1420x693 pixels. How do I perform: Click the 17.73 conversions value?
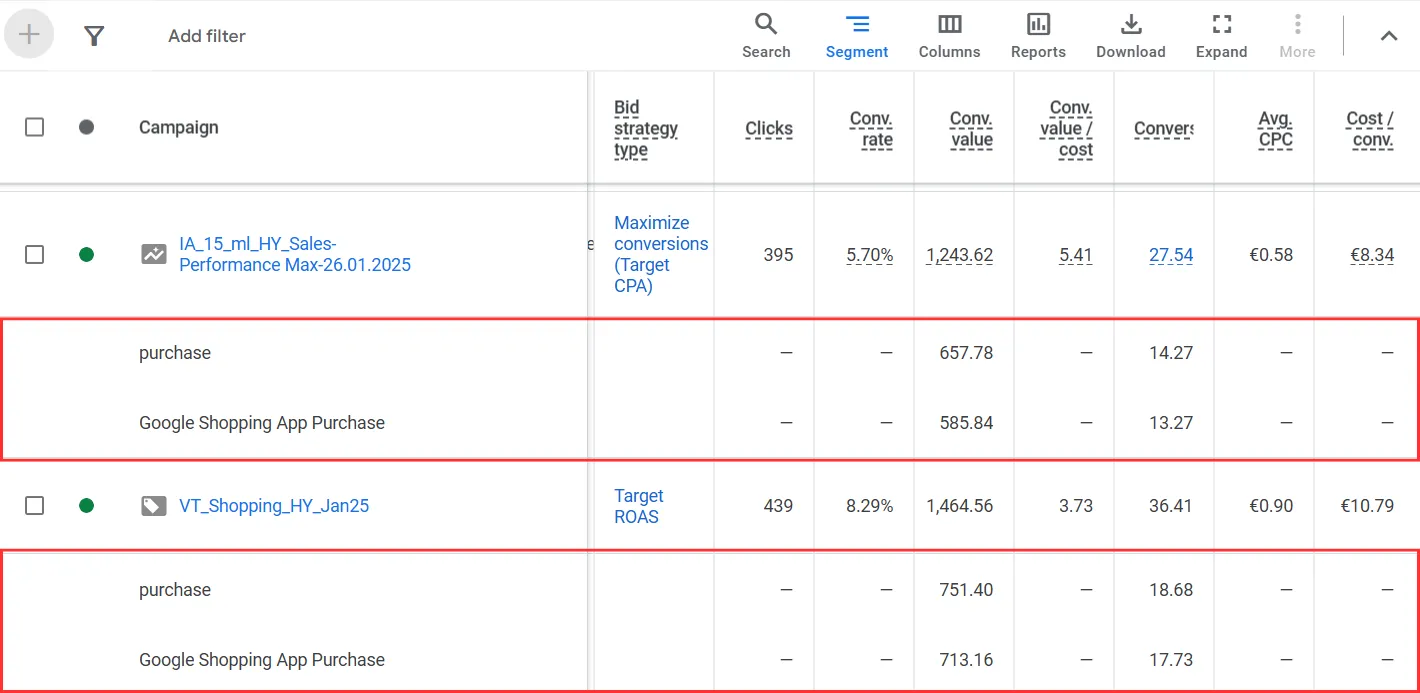click(1171, 660)
